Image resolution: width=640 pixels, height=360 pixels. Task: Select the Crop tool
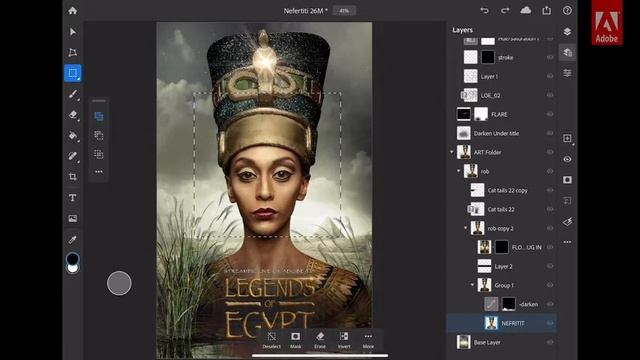click(x=73, y=177)
